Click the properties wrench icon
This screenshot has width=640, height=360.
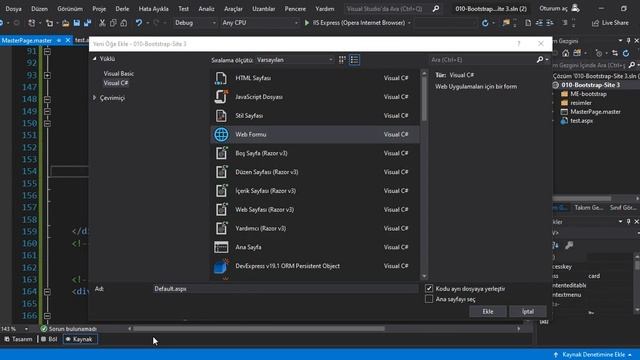(569, 245)
